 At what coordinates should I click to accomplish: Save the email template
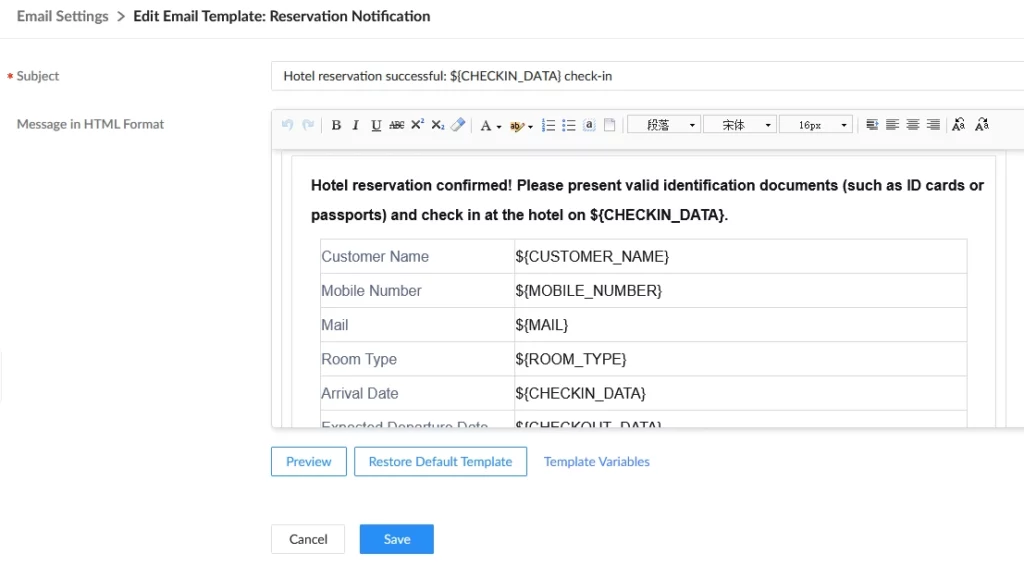[396, 539]
